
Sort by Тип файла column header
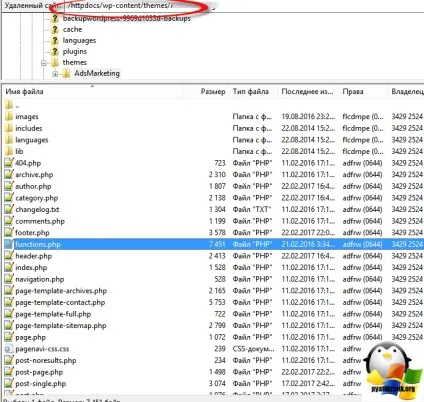tap(253, 91)
